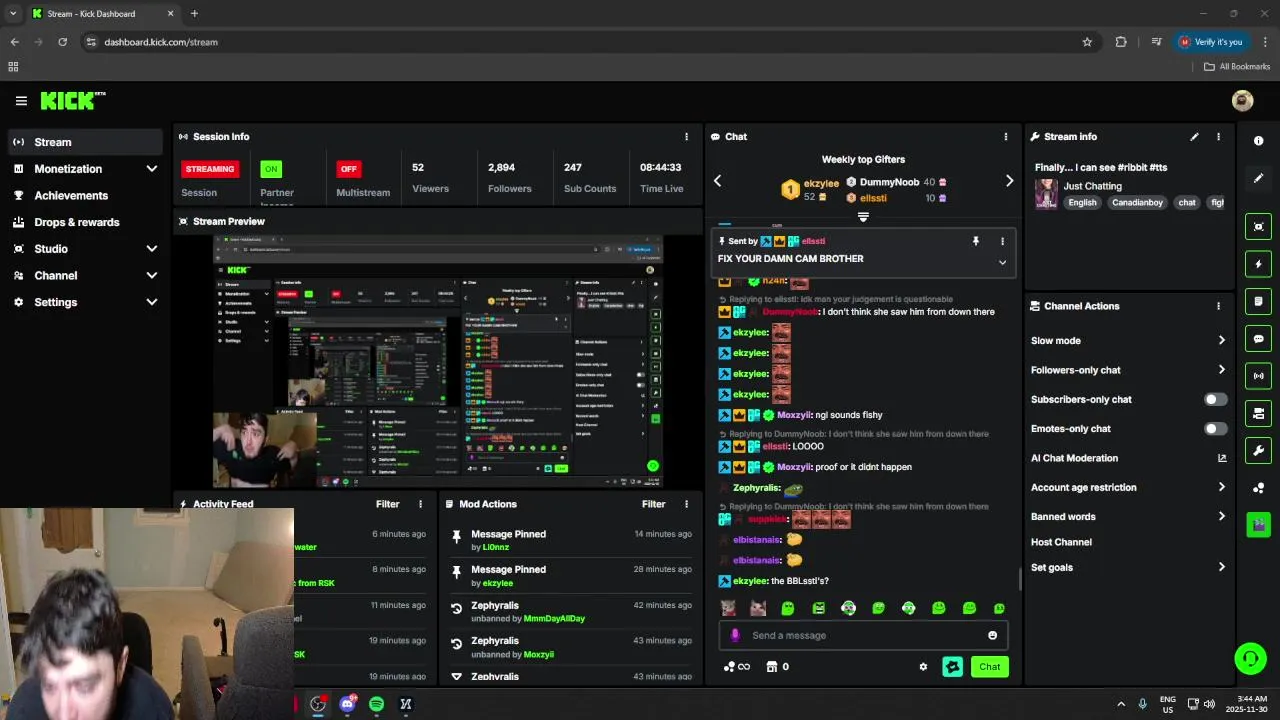This screenshot has height=720, width=1280.
Task: Toggle the broadcast signal panel icon
Action: coord(1259,376)
